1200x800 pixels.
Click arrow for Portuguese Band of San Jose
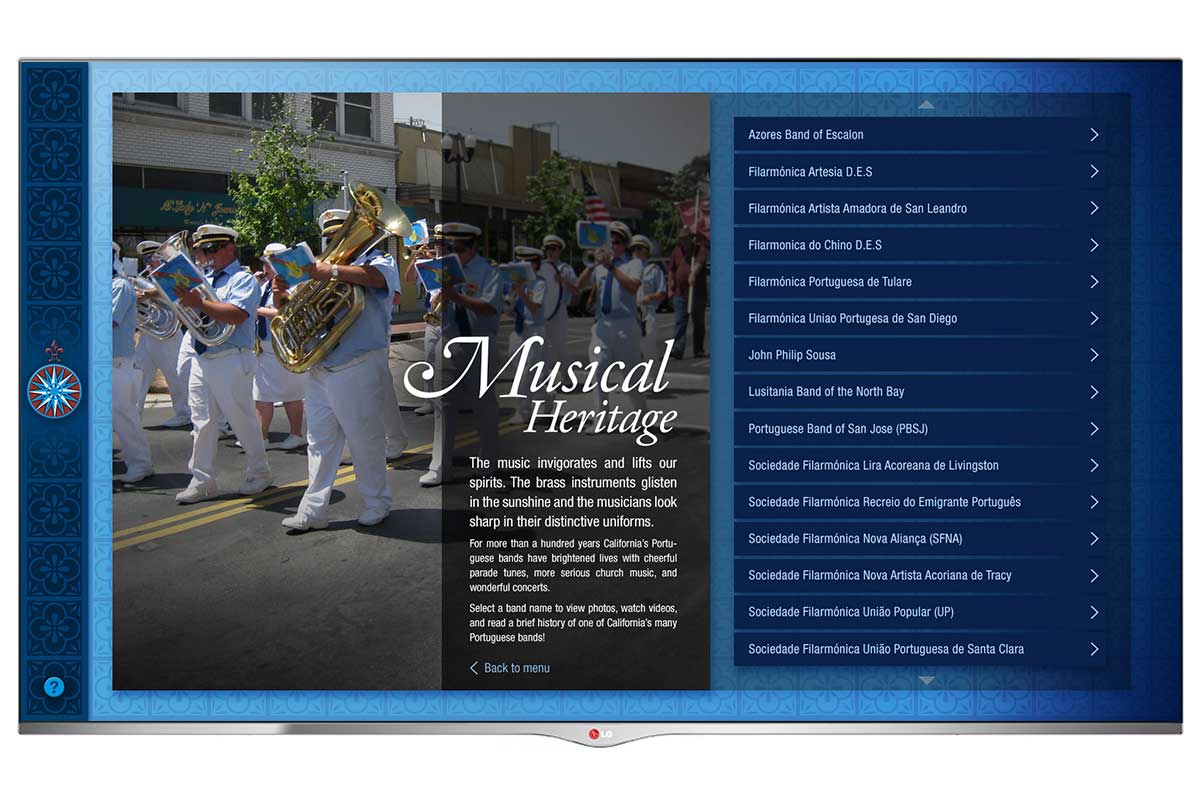pos(1094,429)
